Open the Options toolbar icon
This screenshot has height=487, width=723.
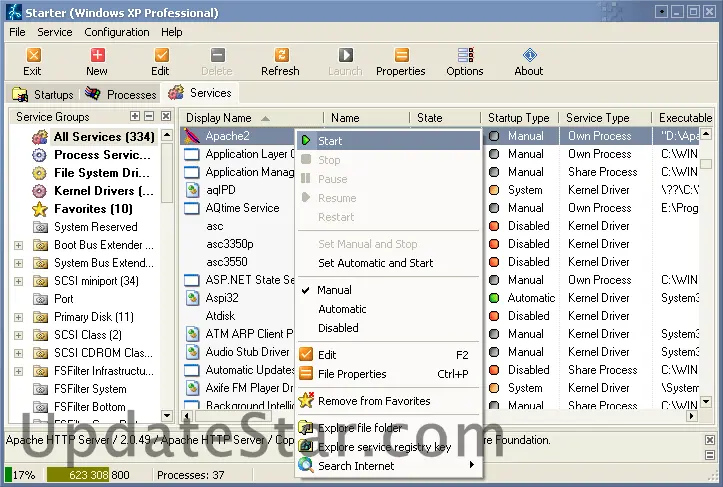(x=464, y=61)
